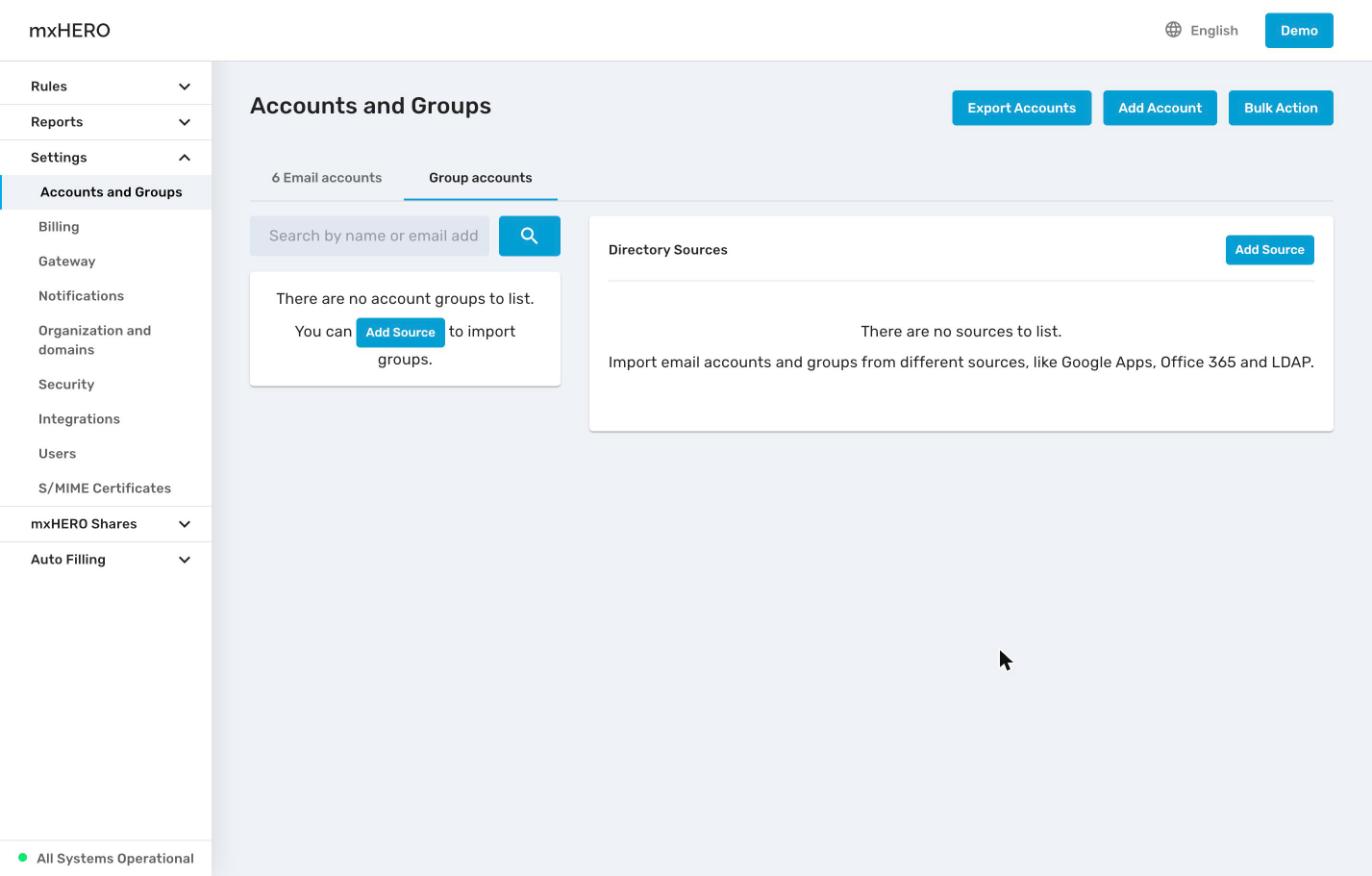Open the English language selector
The image size is (1372, 876).
pyautogui.click(x=1201, y=30)
